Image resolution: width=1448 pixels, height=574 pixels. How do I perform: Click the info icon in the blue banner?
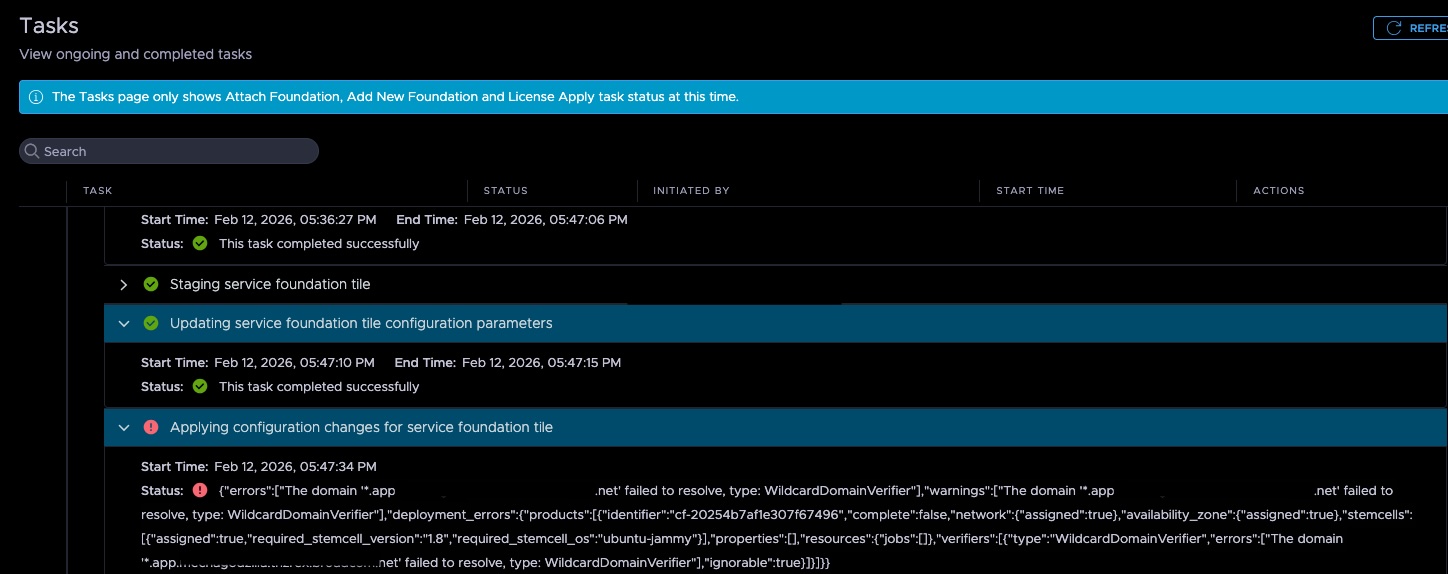coord(36,97)
